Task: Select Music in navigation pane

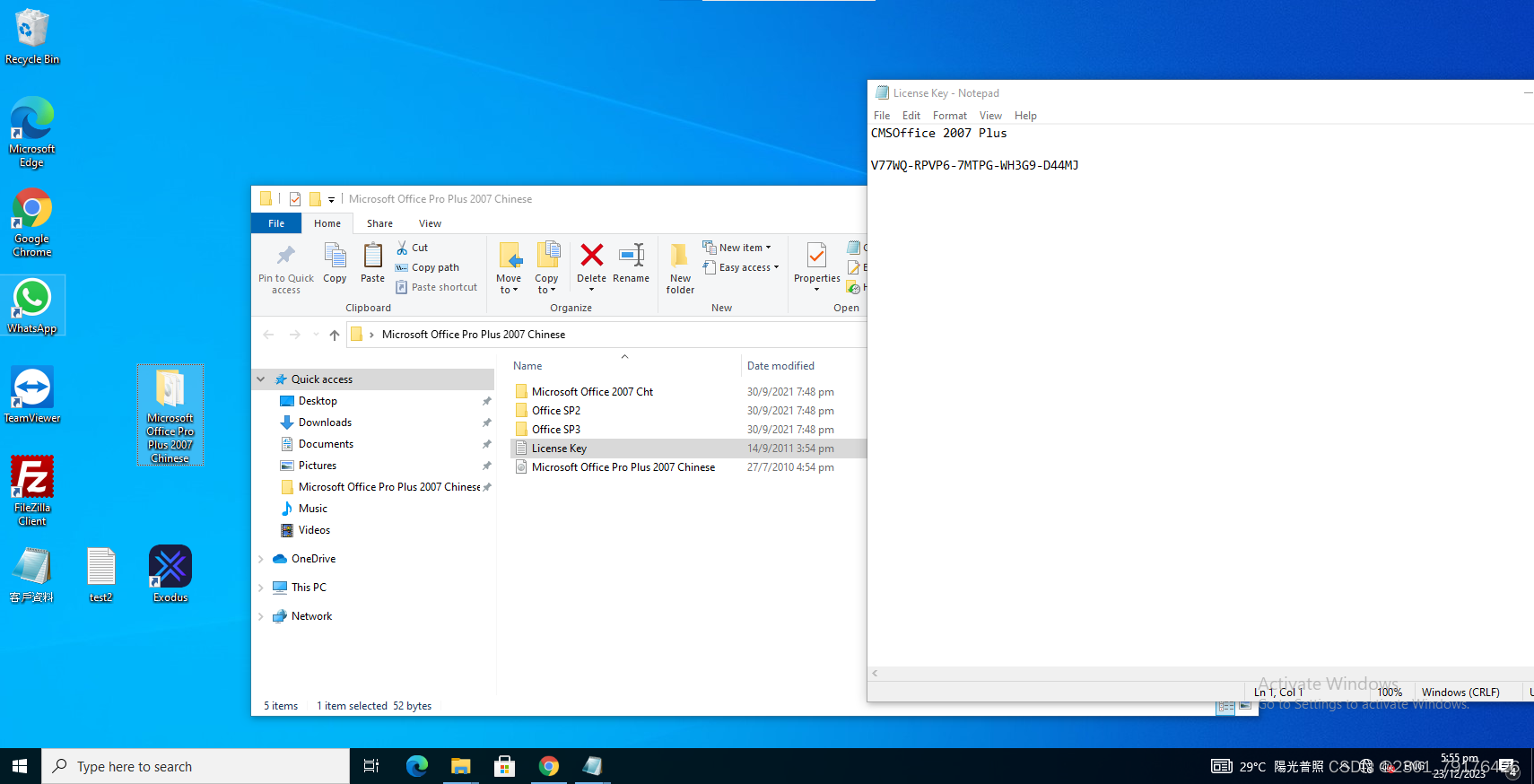Action: [x=312, y=509]
